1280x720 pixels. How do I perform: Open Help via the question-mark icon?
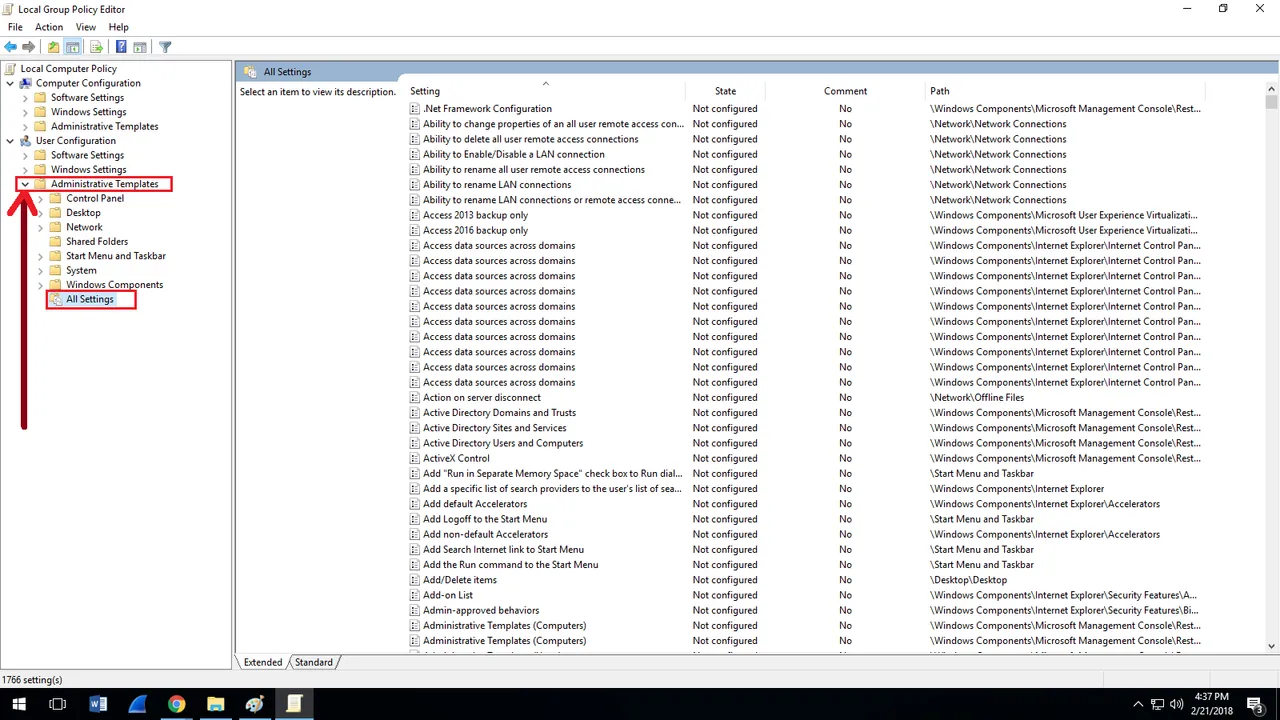click(121, 47)
